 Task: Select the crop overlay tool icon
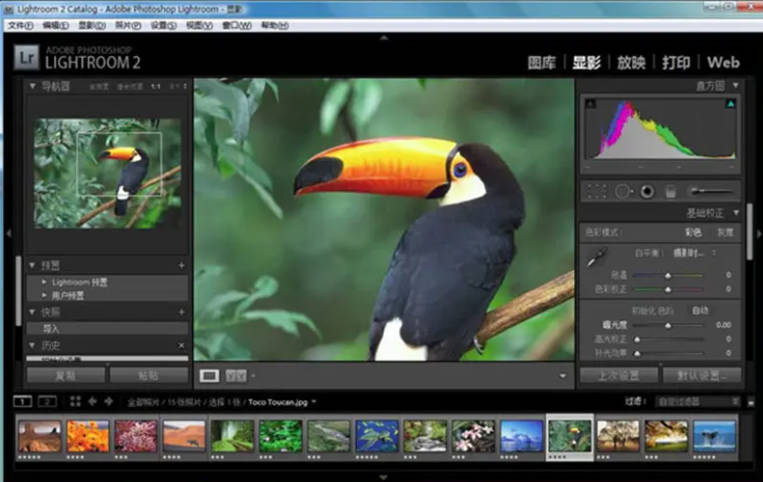(x=597, y=190)
